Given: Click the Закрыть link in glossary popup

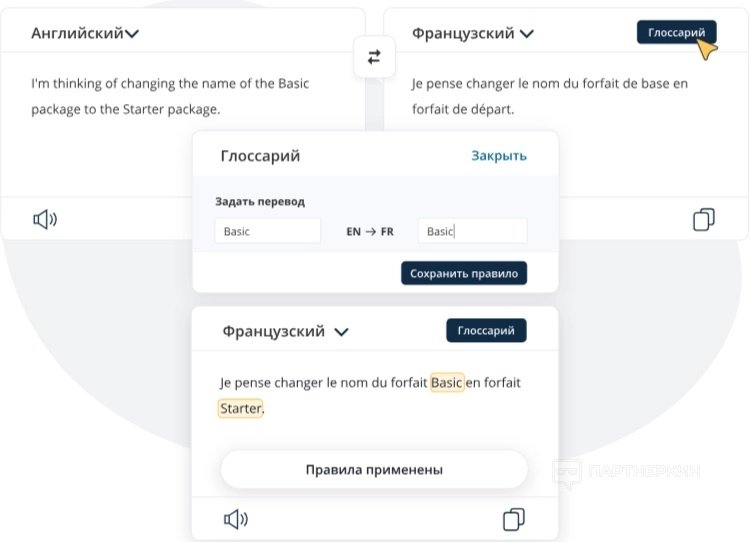Looking at the screenshot, I should (x=499, y=156).
